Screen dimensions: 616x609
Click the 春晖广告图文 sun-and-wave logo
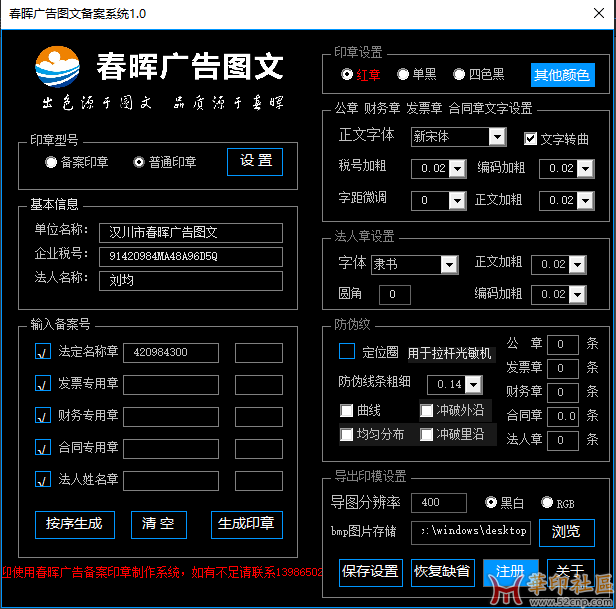pos(57,67)
